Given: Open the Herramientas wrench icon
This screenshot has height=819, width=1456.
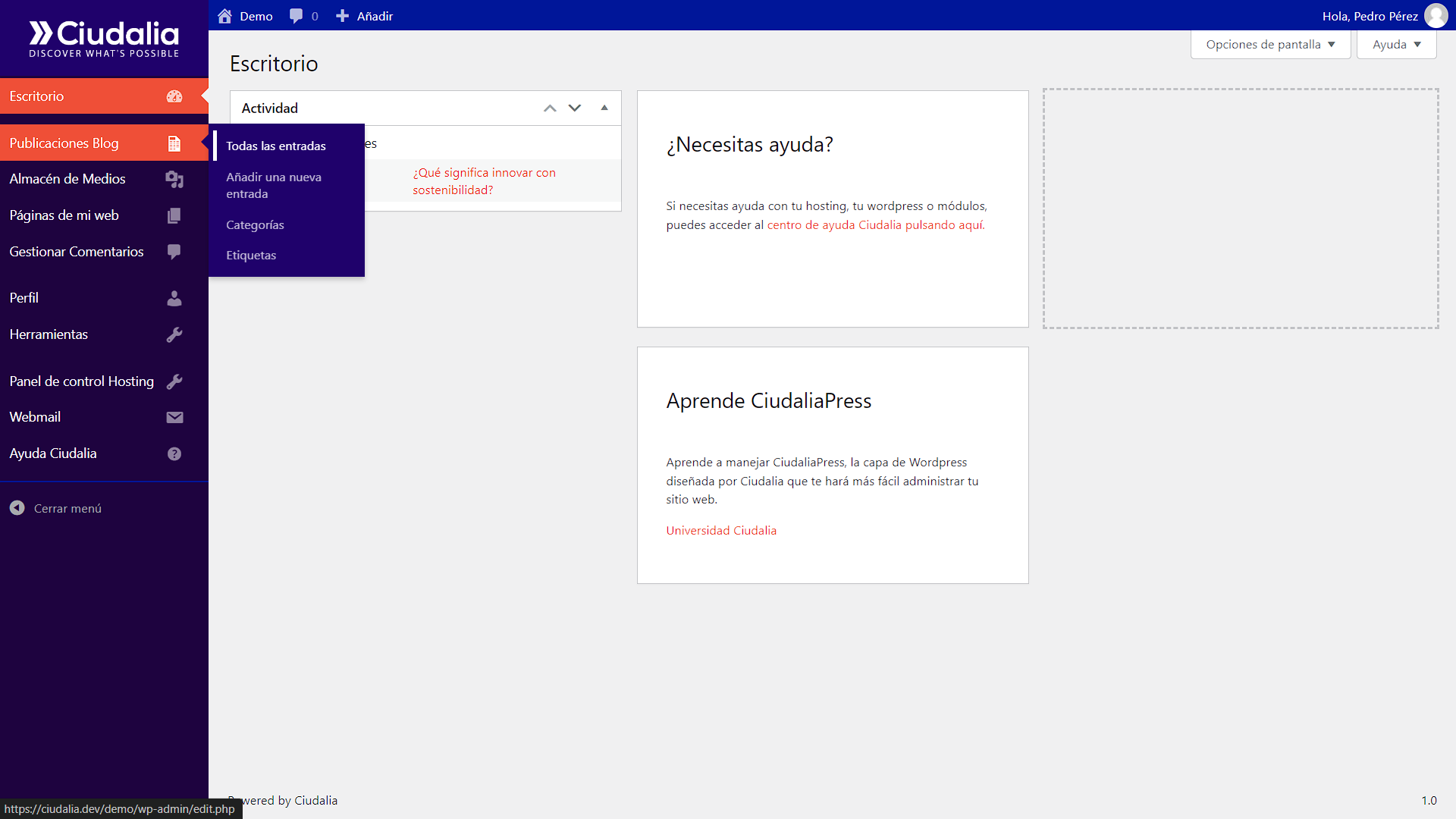Looking at the screenshot, I should click(174, 334).
